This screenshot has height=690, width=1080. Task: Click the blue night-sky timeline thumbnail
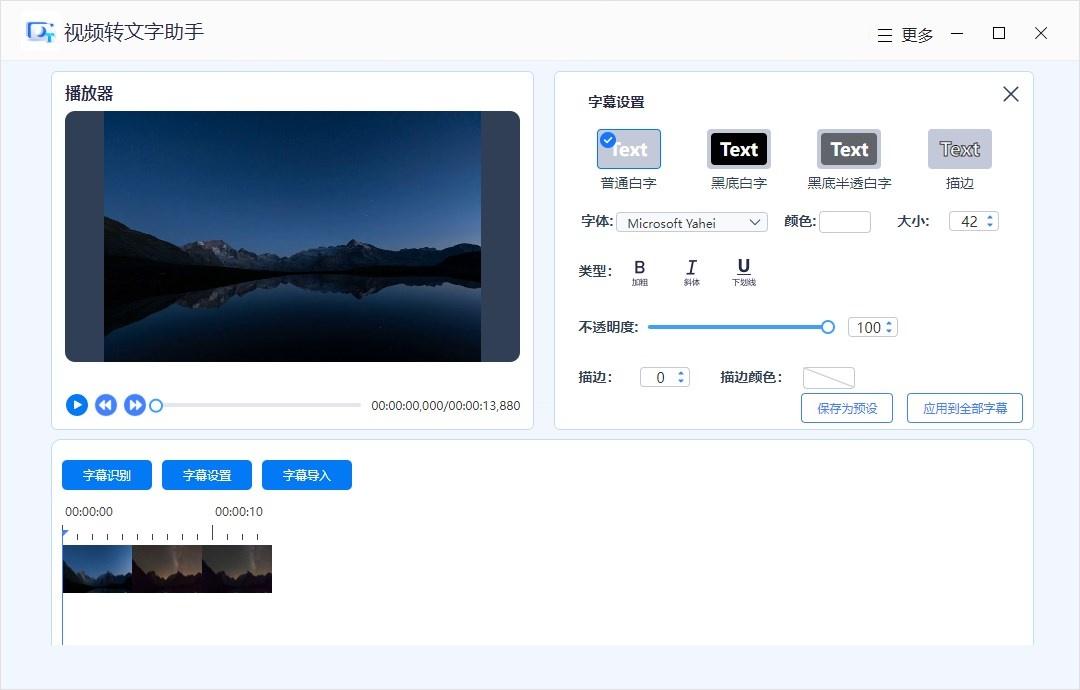97,569
